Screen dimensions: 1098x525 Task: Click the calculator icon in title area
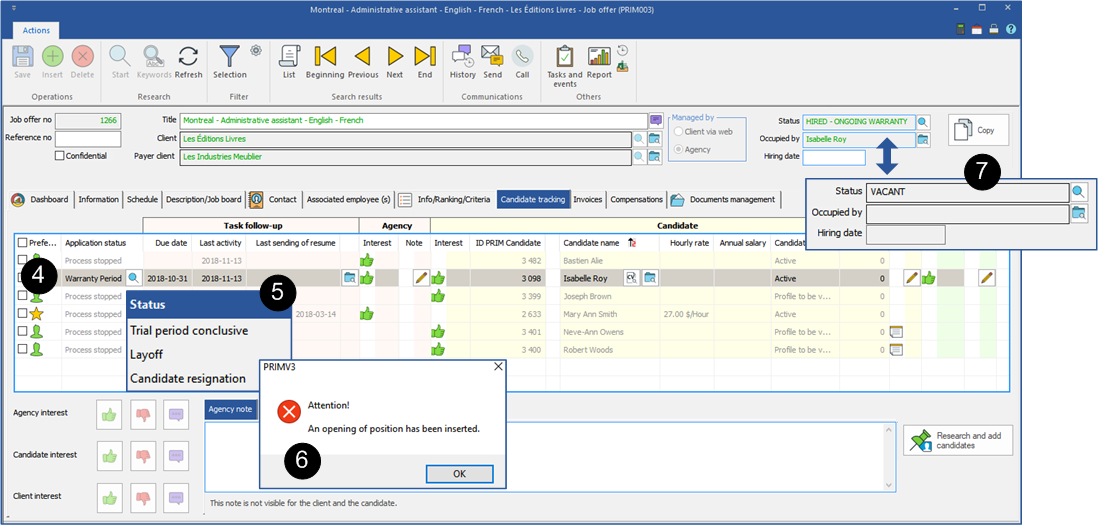click(961, 29)
